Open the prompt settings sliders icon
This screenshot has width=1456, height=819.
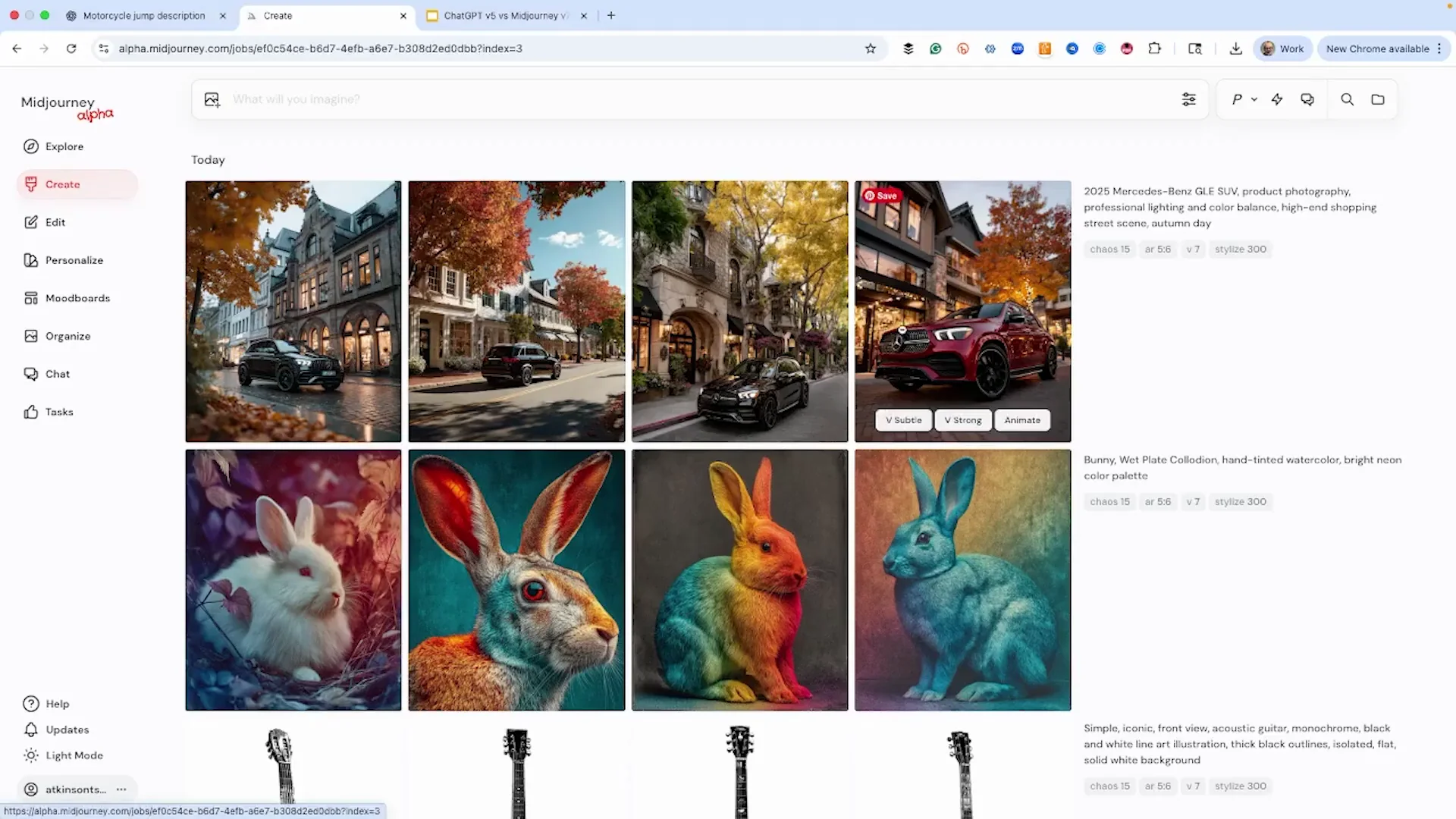pyautogui.click(x=1189, y=99)
